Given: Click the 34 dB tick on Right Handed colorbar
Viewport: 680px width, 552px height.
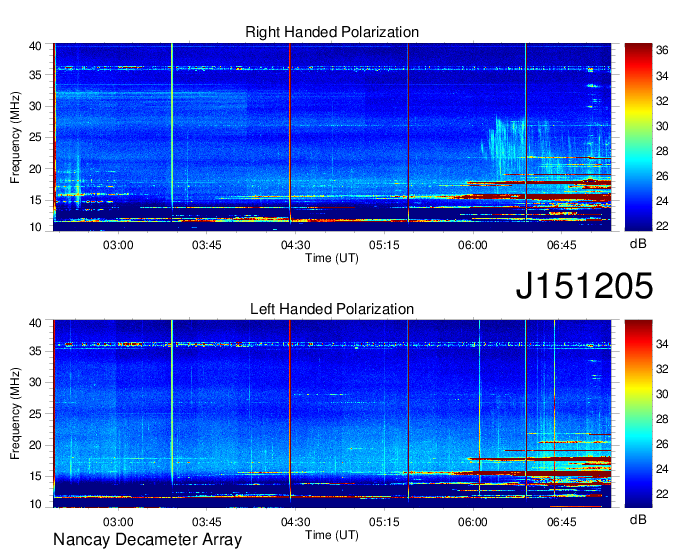Looking at the screenshot, I should coord(662,76).
